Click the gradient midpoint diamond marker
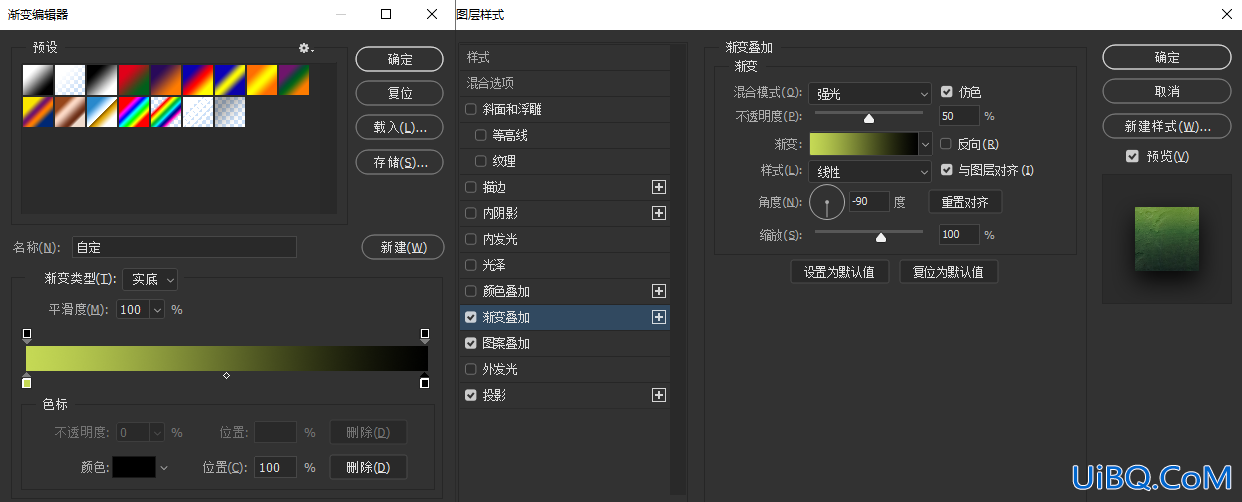1242x502 pixels. click(x=226, y=376)
